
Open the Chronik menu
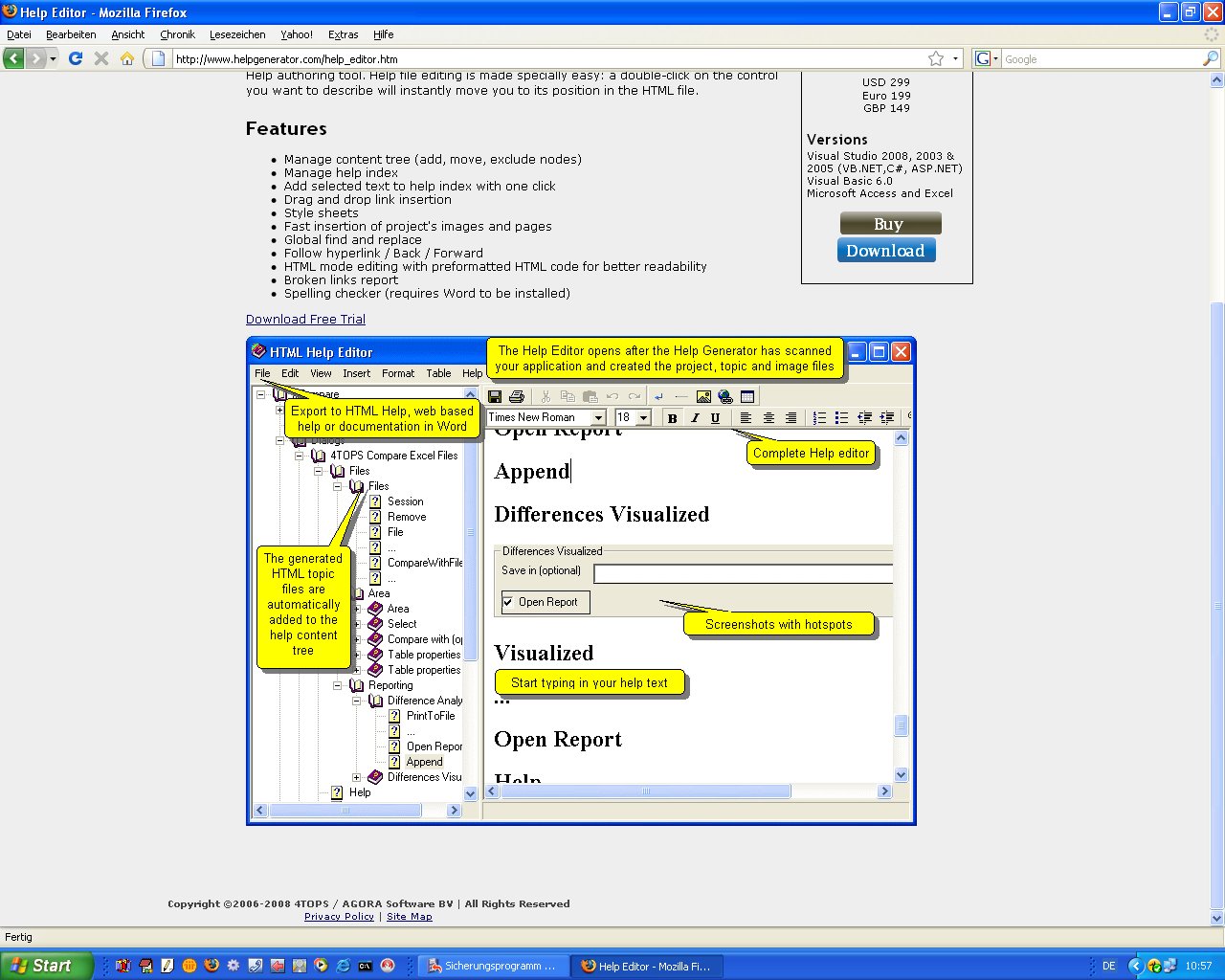[x=177, y=34]
